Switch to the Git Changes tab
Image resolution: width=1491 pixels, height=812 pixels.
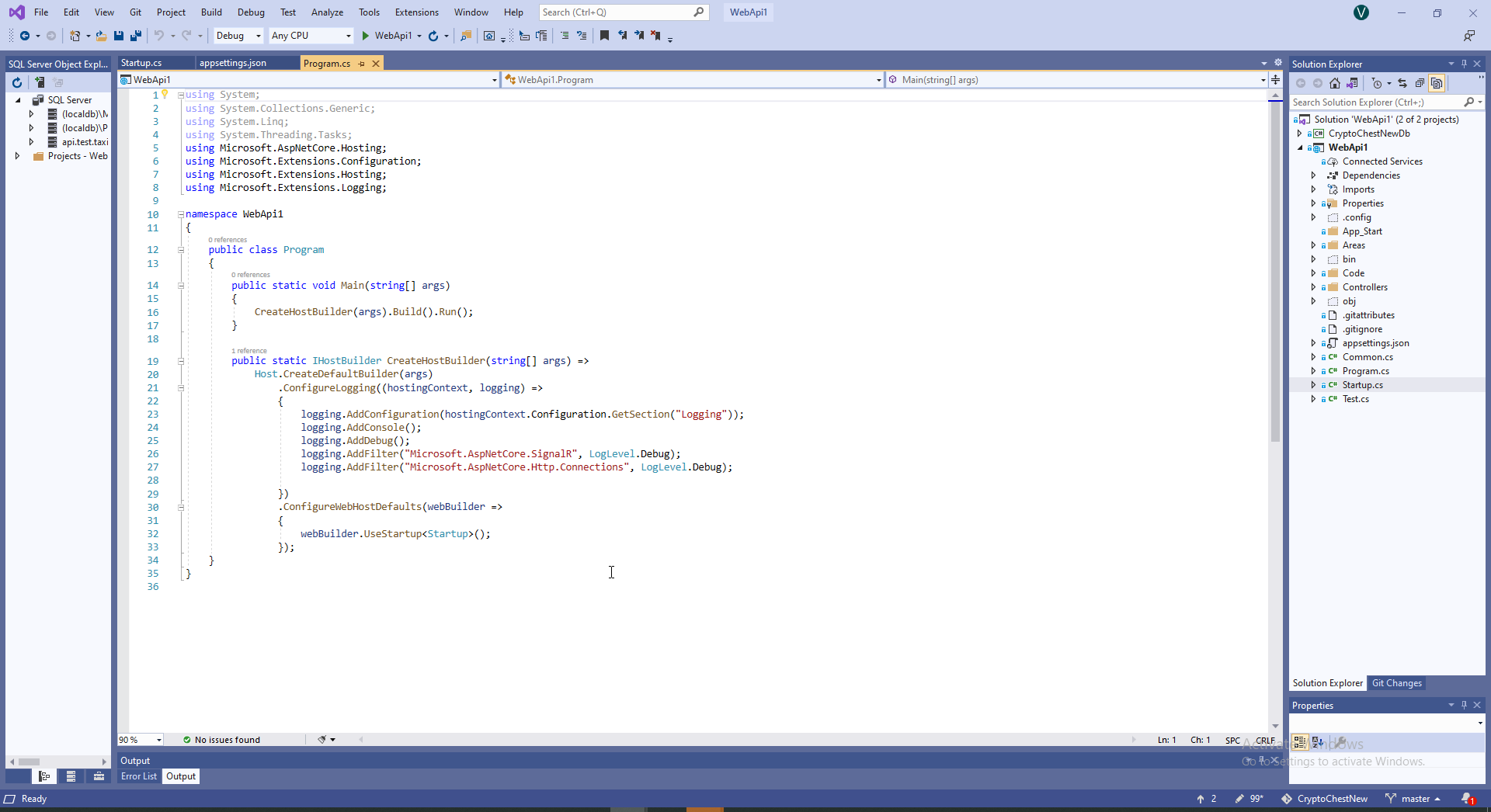tap(1397, 683)
